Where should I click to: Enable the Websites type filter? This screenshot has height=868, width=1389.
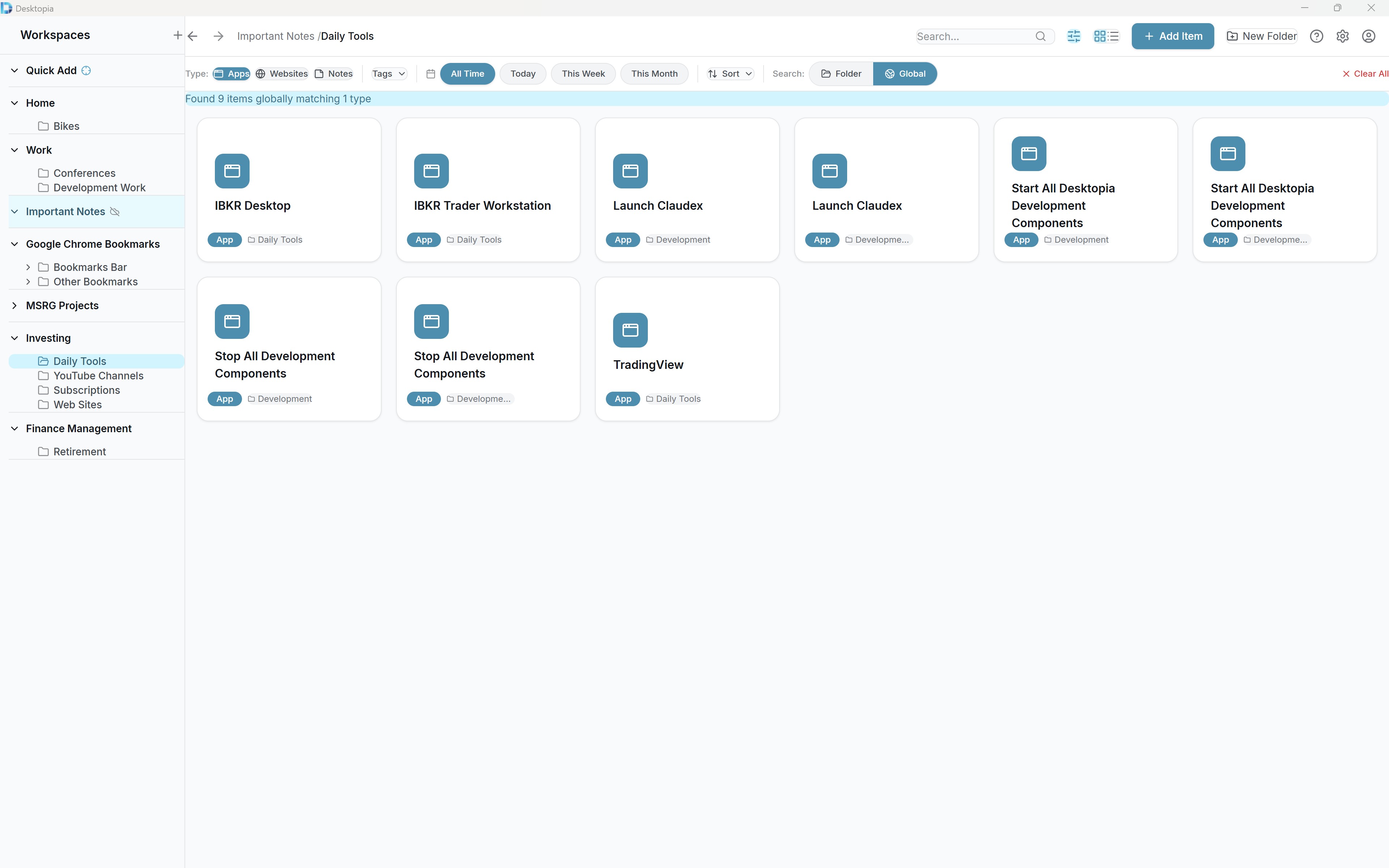pos(282,73)
